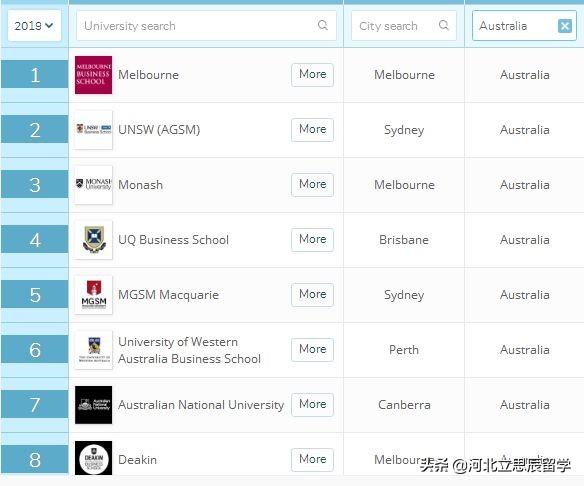584x486 pixels.
Task: Select the MGSM Macquarie name
Action: click(168, 295)
